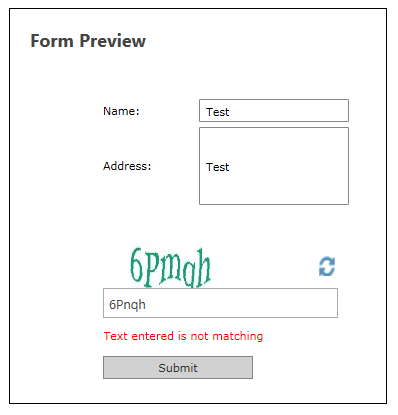The image size is (398, 415).
Task: Click the gray Submit button
Action: (x=178, y=368)
